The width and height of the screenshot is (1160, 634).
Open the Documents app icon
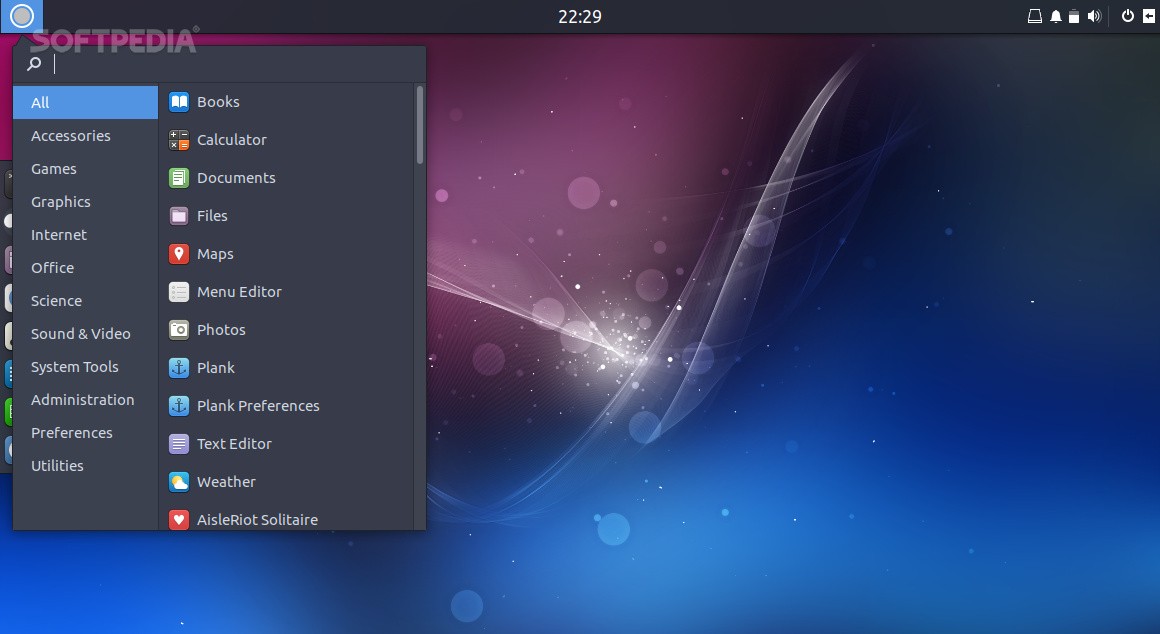(x=179, y=178)
